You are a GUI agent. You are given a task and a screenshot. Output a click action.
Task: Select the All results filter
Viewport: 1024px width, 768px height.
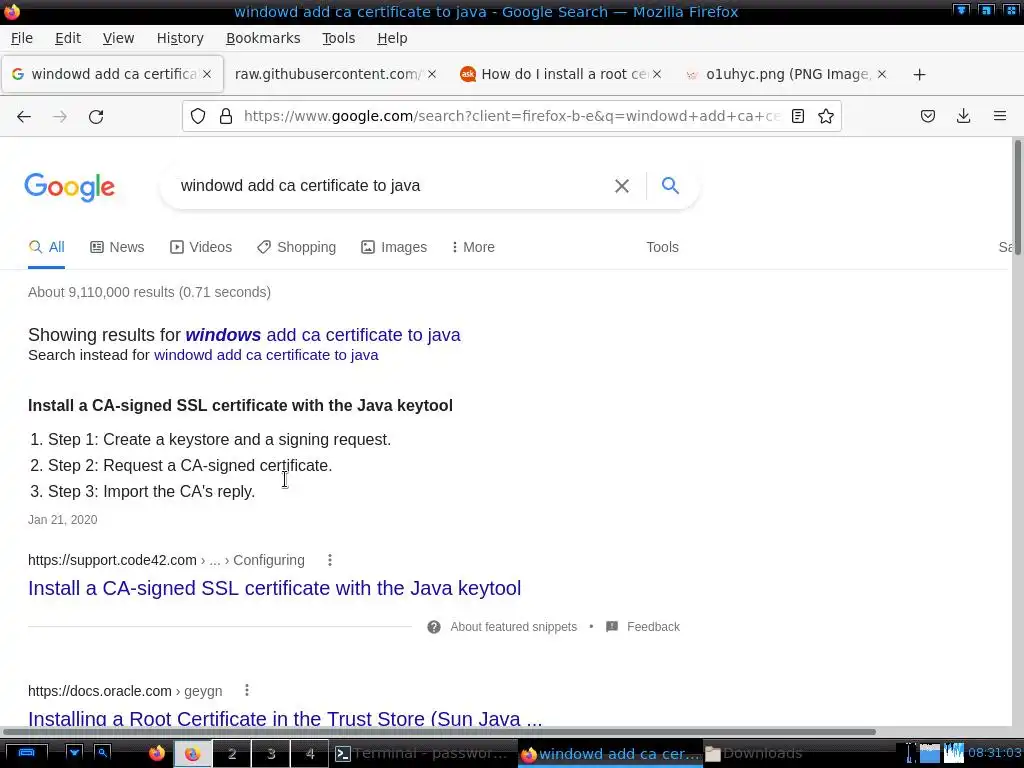point(46,248)
